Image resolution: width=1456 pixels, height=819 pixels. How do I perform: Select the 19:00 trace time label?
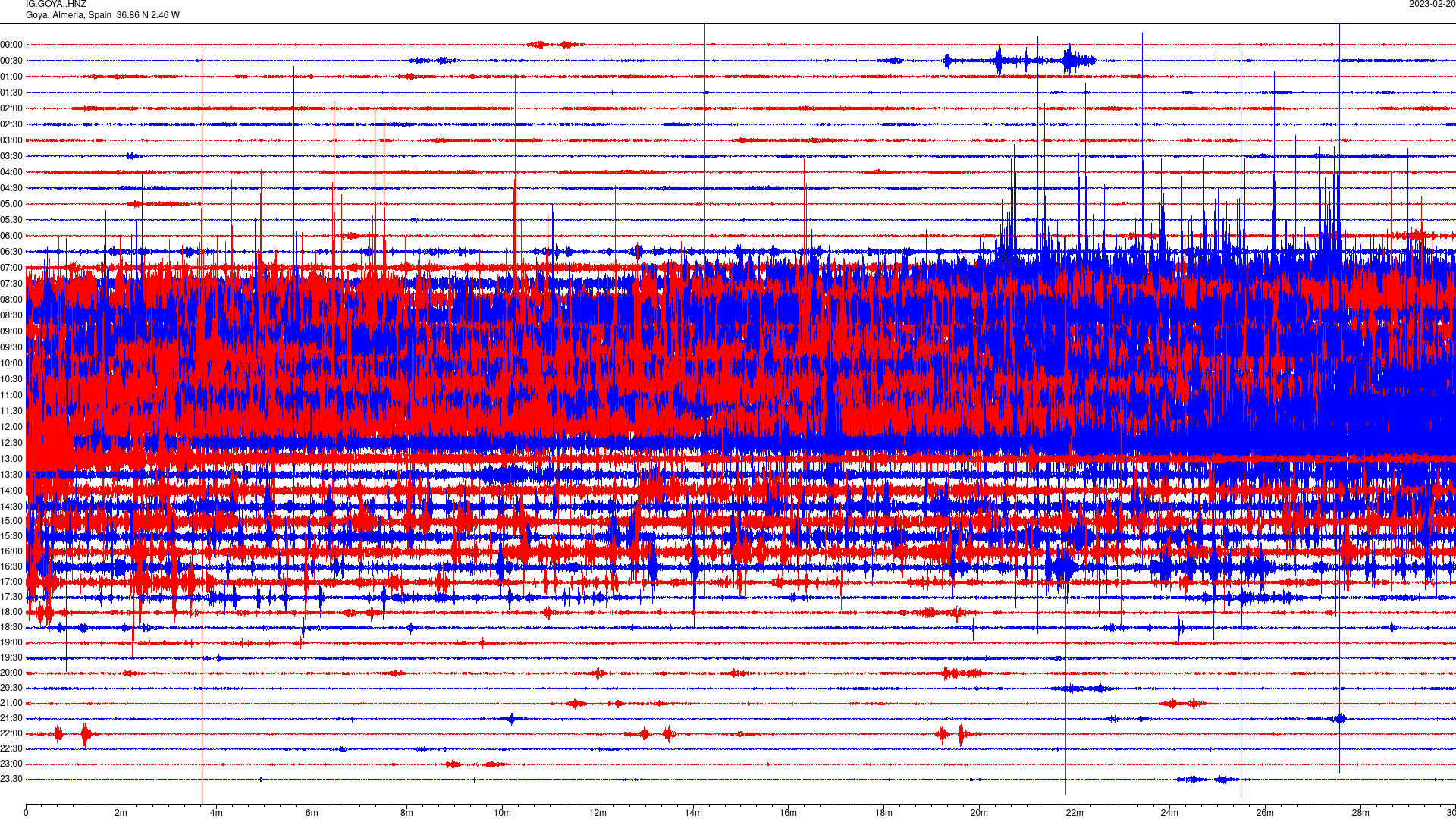11,642
